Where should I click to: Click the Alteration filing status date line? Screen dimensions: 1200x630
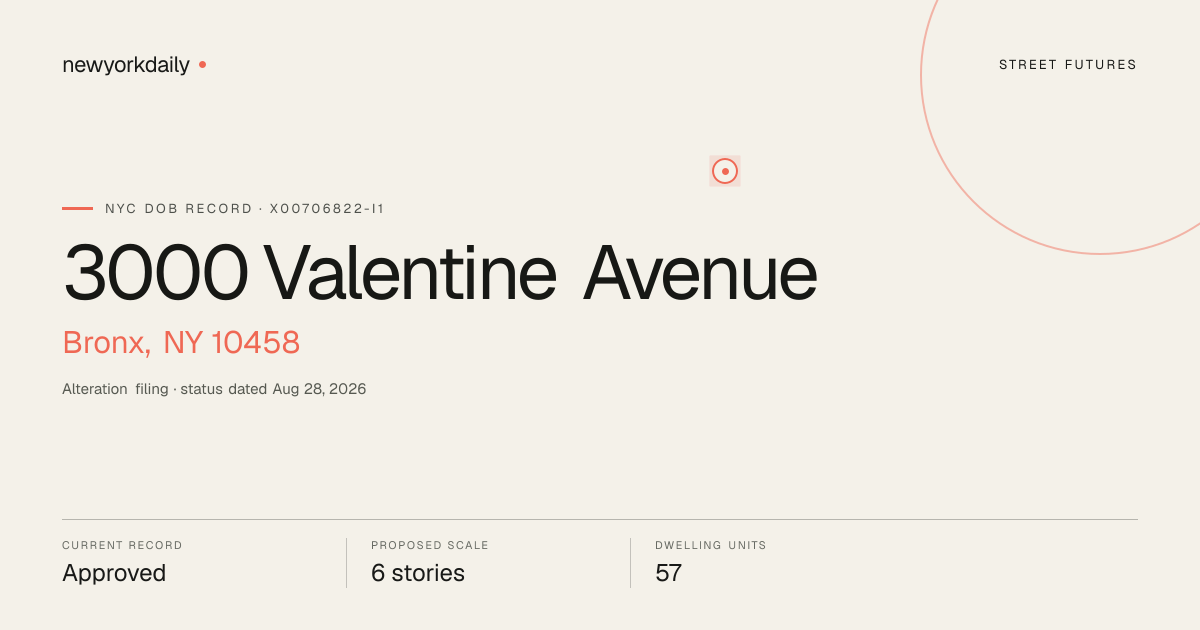point(214,389)
